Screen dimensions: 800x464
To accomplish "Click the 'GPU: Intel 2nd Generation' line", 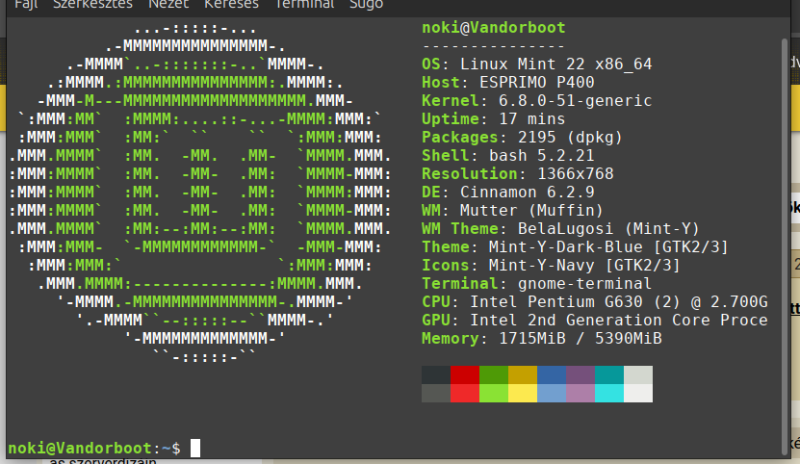I will (x=595, y=321).
